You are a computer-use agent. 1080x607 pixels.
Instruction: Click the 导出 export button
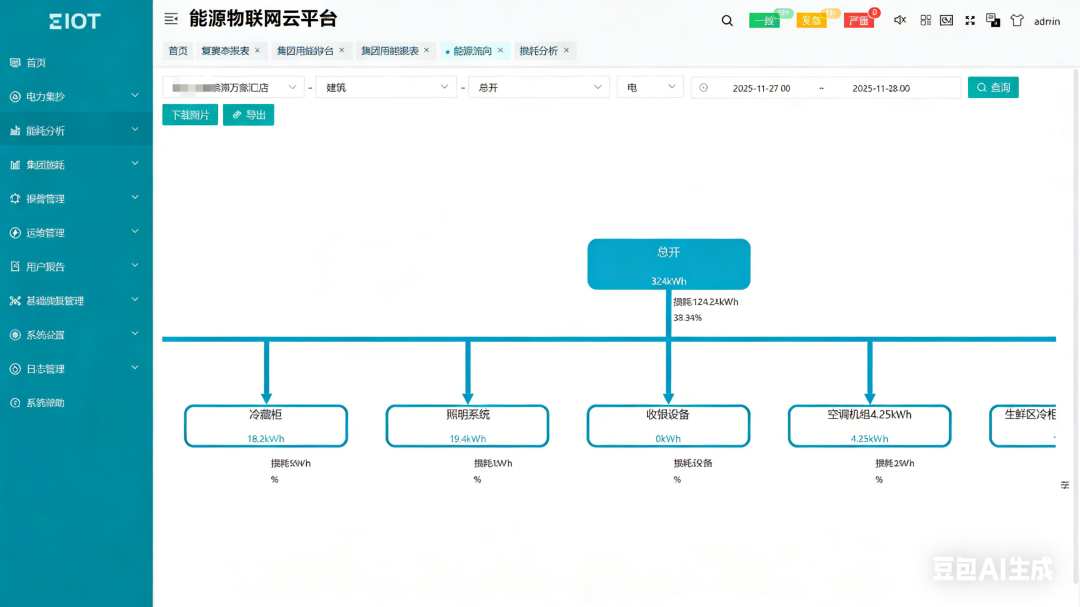(248, 114)
